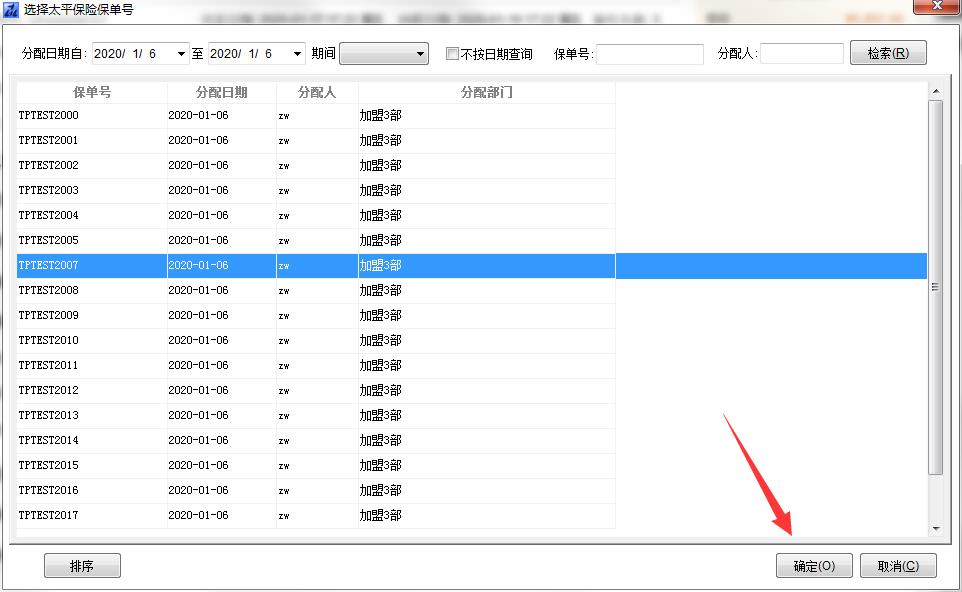Click the 保单号 input field
This screenshot has height=592, width=962.
650,54
